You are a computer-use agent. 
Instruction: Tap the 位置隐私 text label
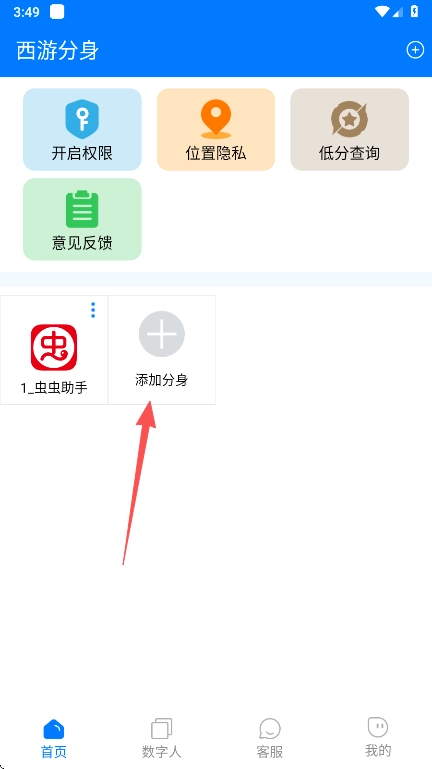[x=216, y=154]
